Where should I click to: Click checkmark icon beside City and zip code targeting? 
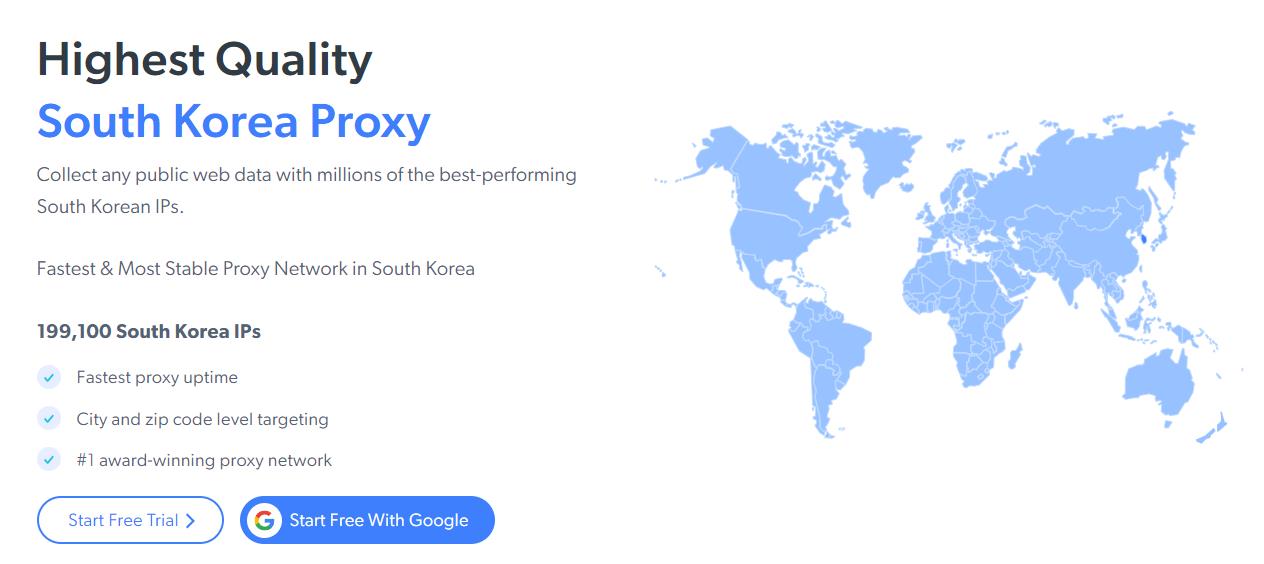coord(48,419)
